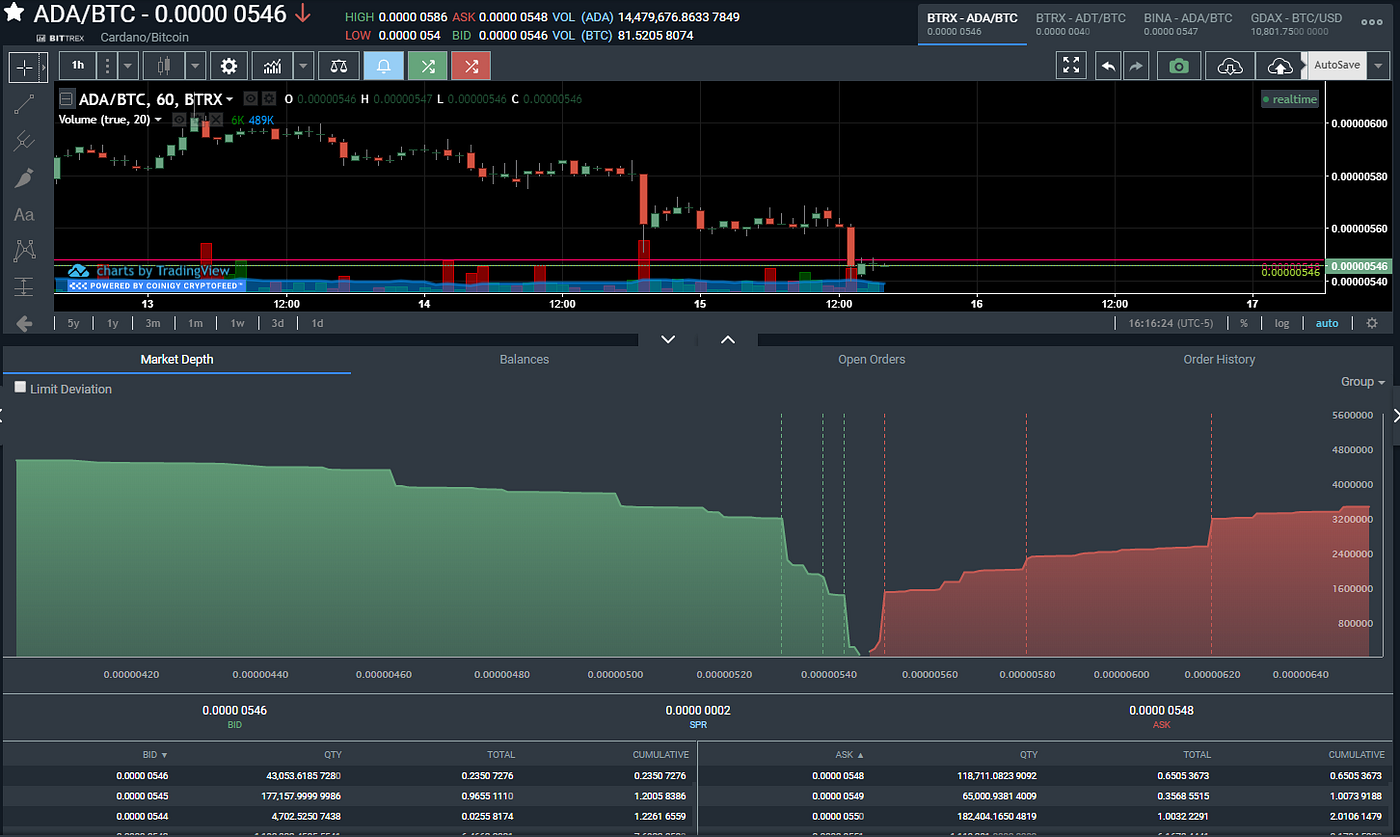
Task: Select the brush drawing tool
Action: 24,178
